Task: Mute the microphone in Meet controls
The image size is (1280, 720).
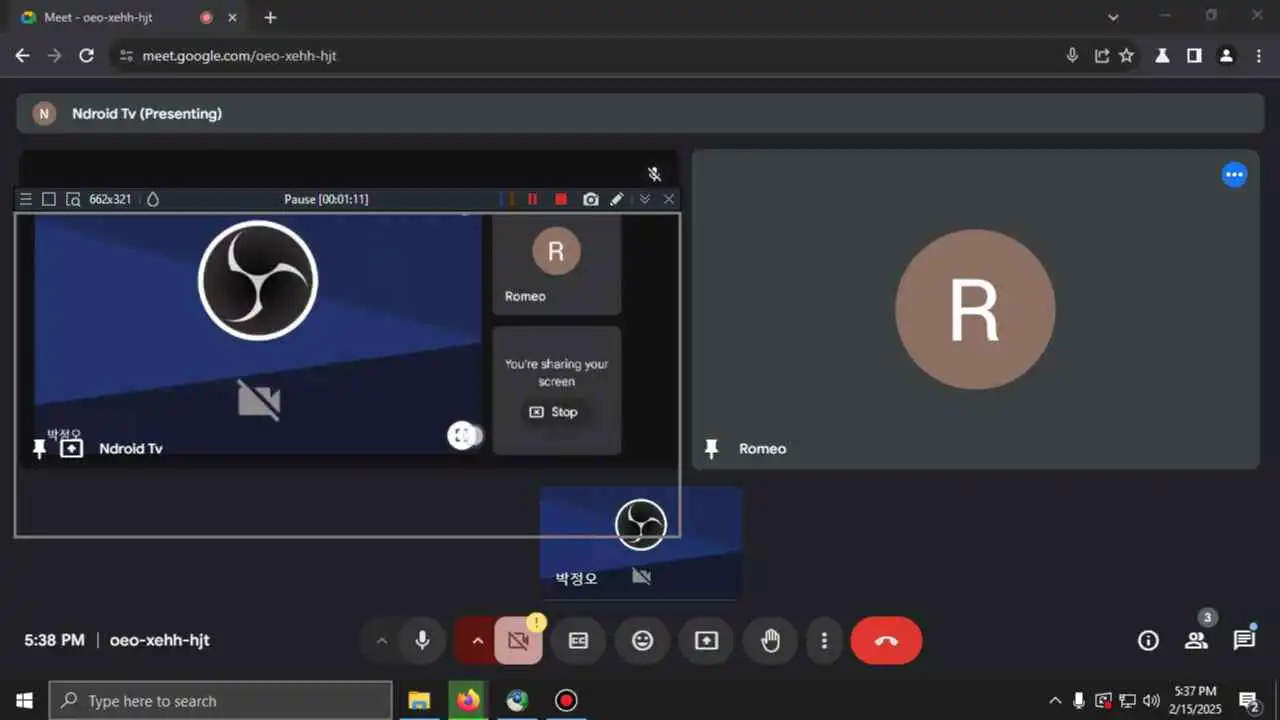Action: pos(422,640)
